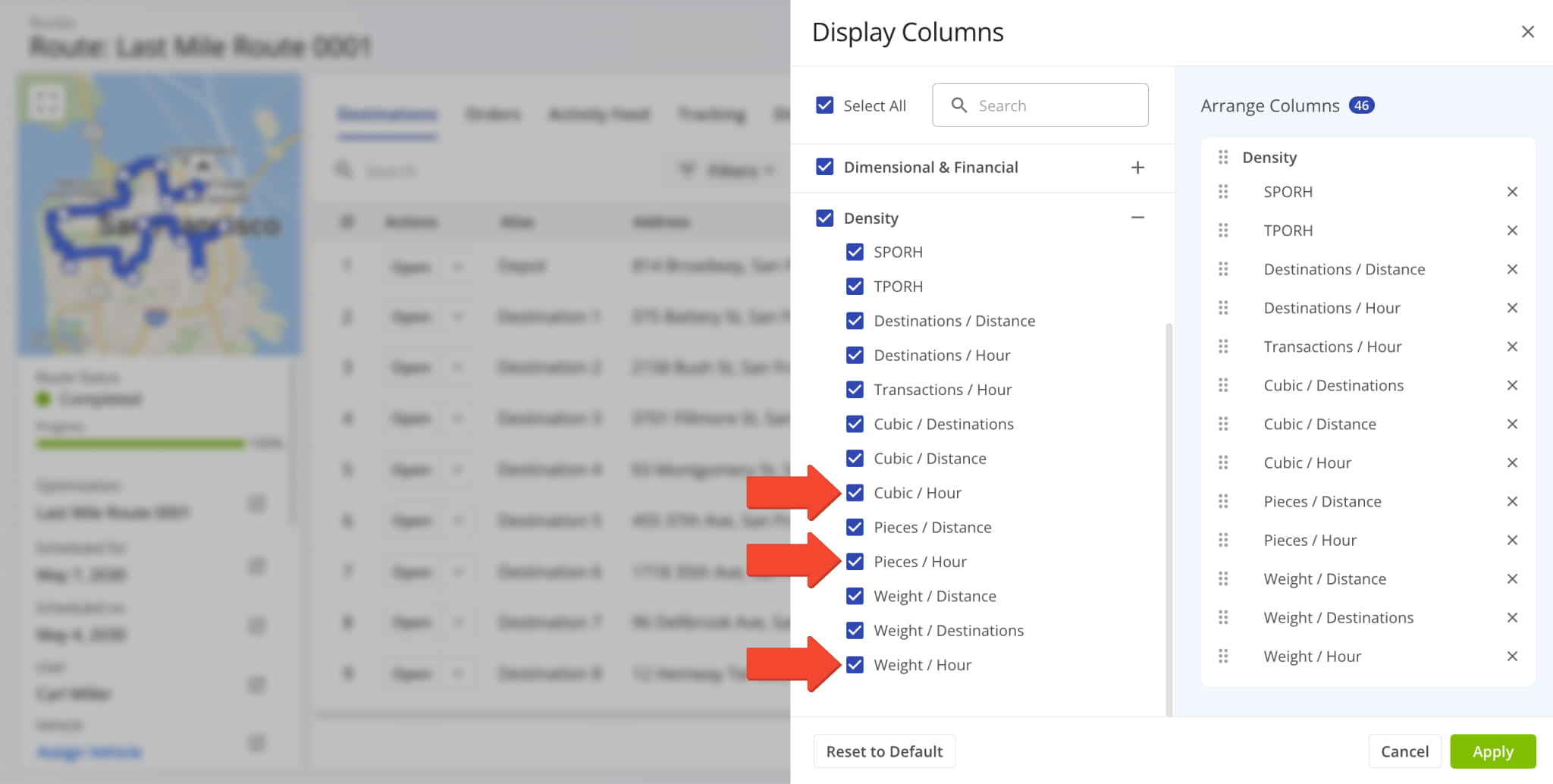Click the route map thumbnail

(x=159, y=215)
